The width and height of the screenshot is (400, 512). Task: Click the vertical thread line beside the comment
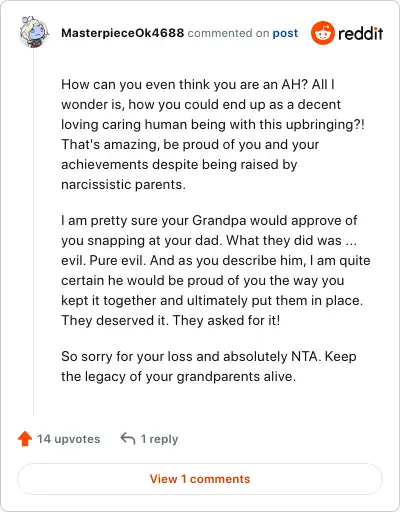34,232
